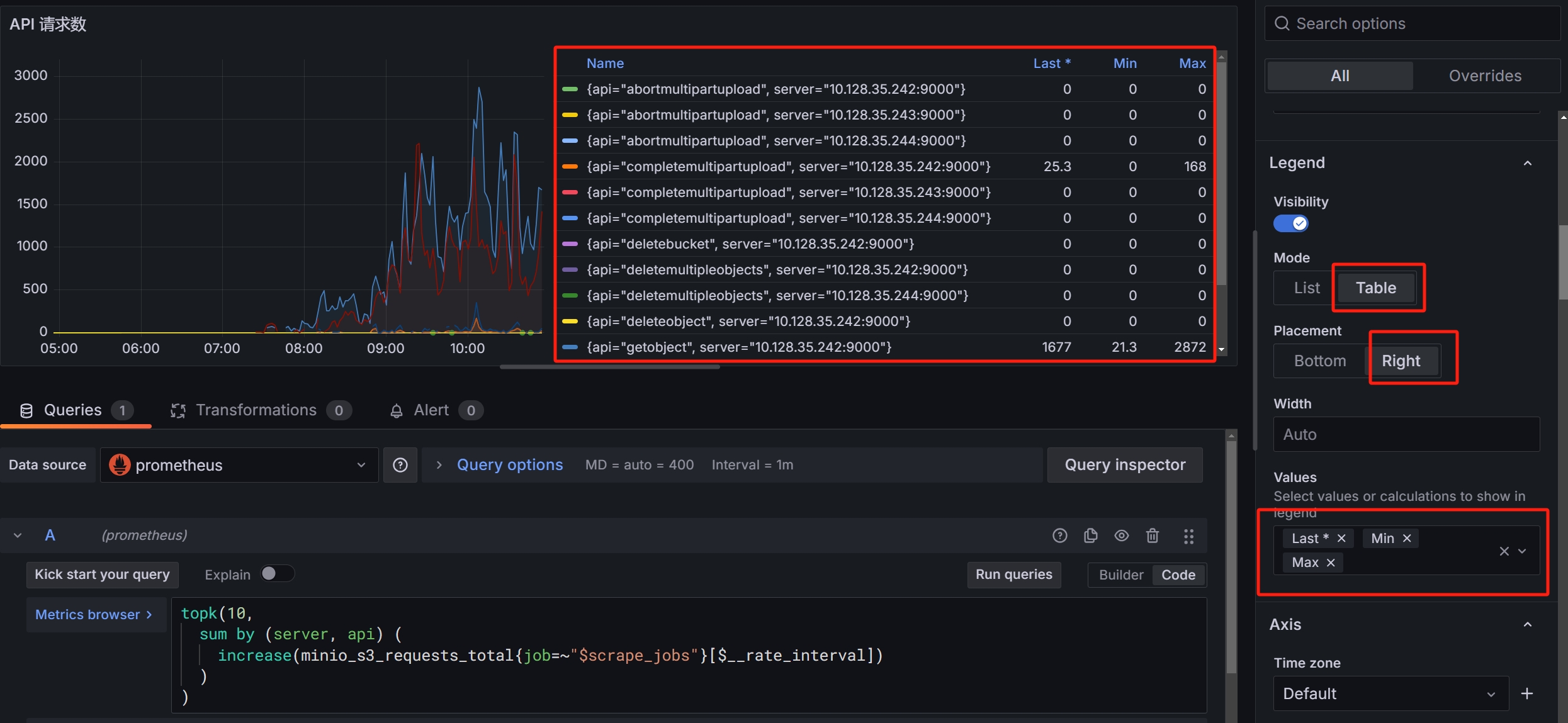Delete query A with the trash icon
The image size is (1568, 723).
[x=1153, y=535]
